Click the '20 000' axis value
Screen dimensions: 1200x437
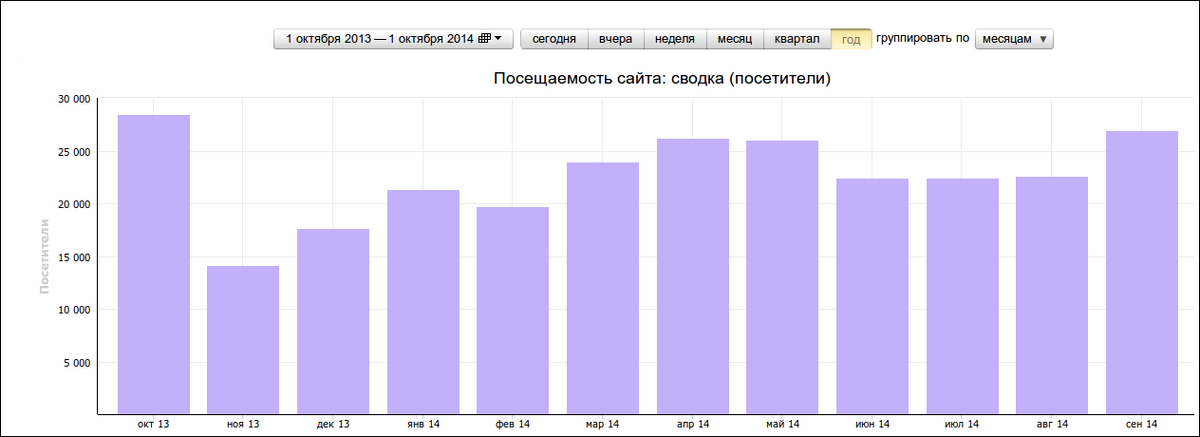[x=73, y=204]
